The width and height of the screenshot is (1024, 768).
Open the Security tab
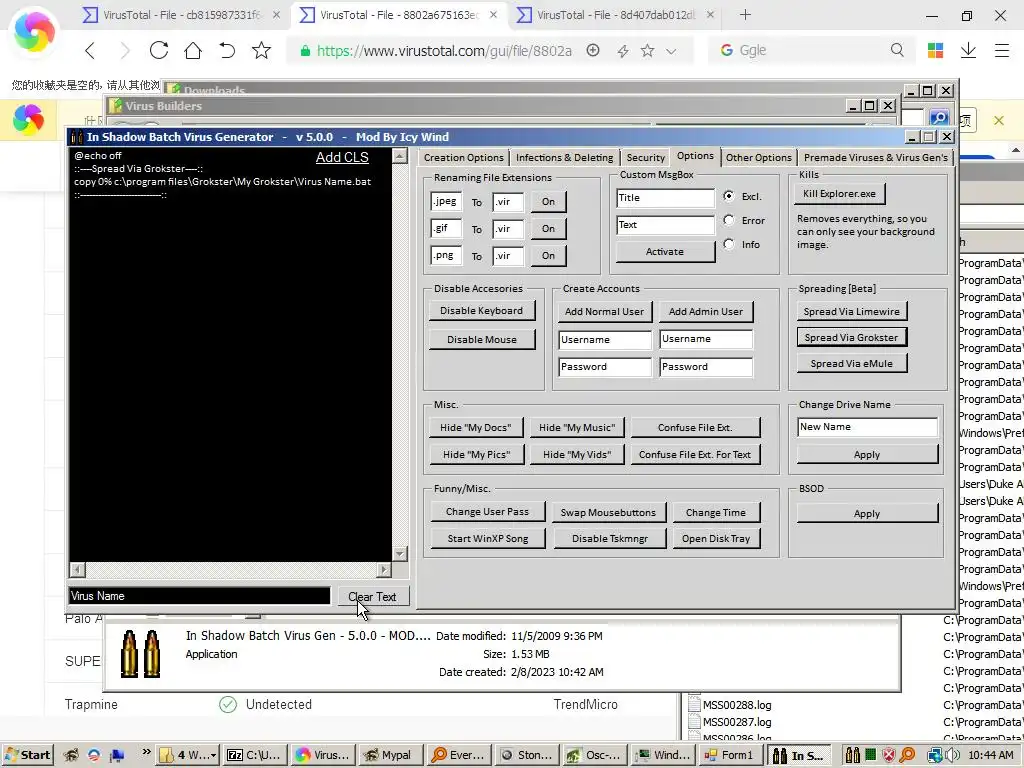point(645,157)
